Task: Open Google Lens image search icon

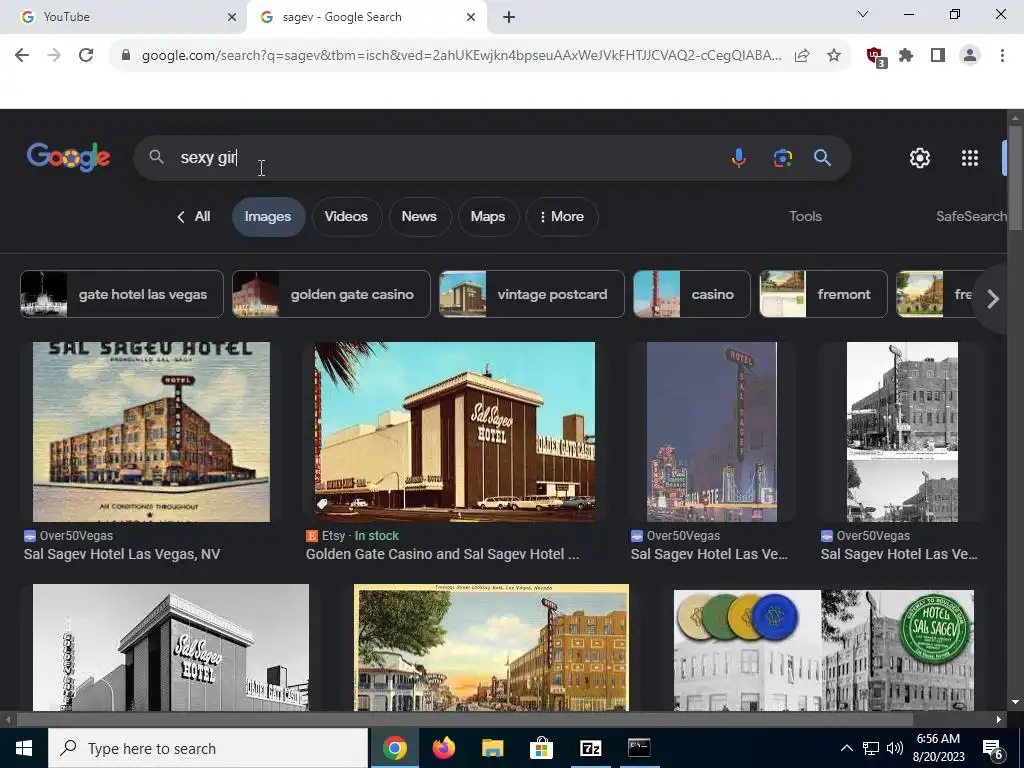Action: click(782, 158)
